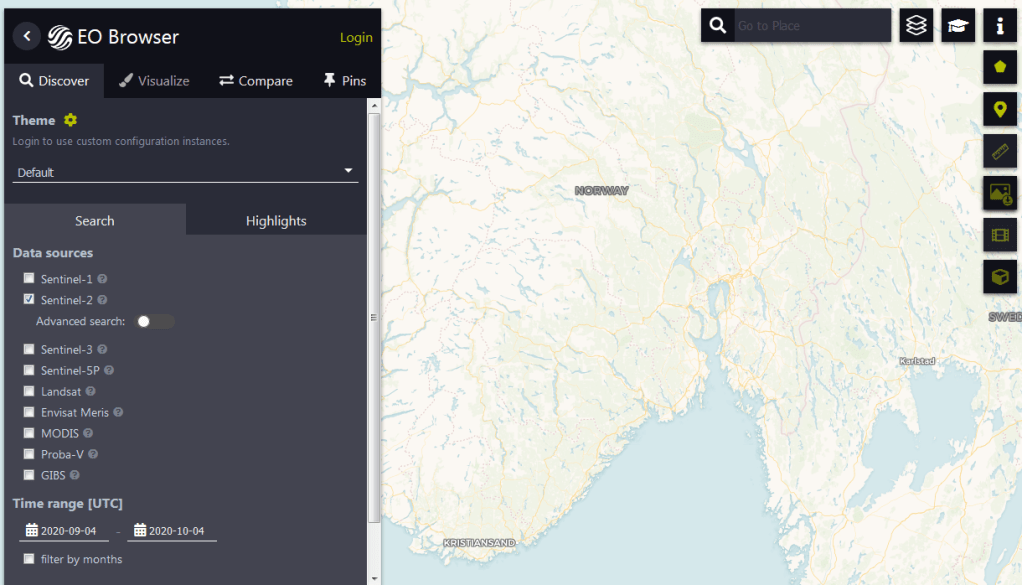Switch to the Visualize tab

[153, 81]
